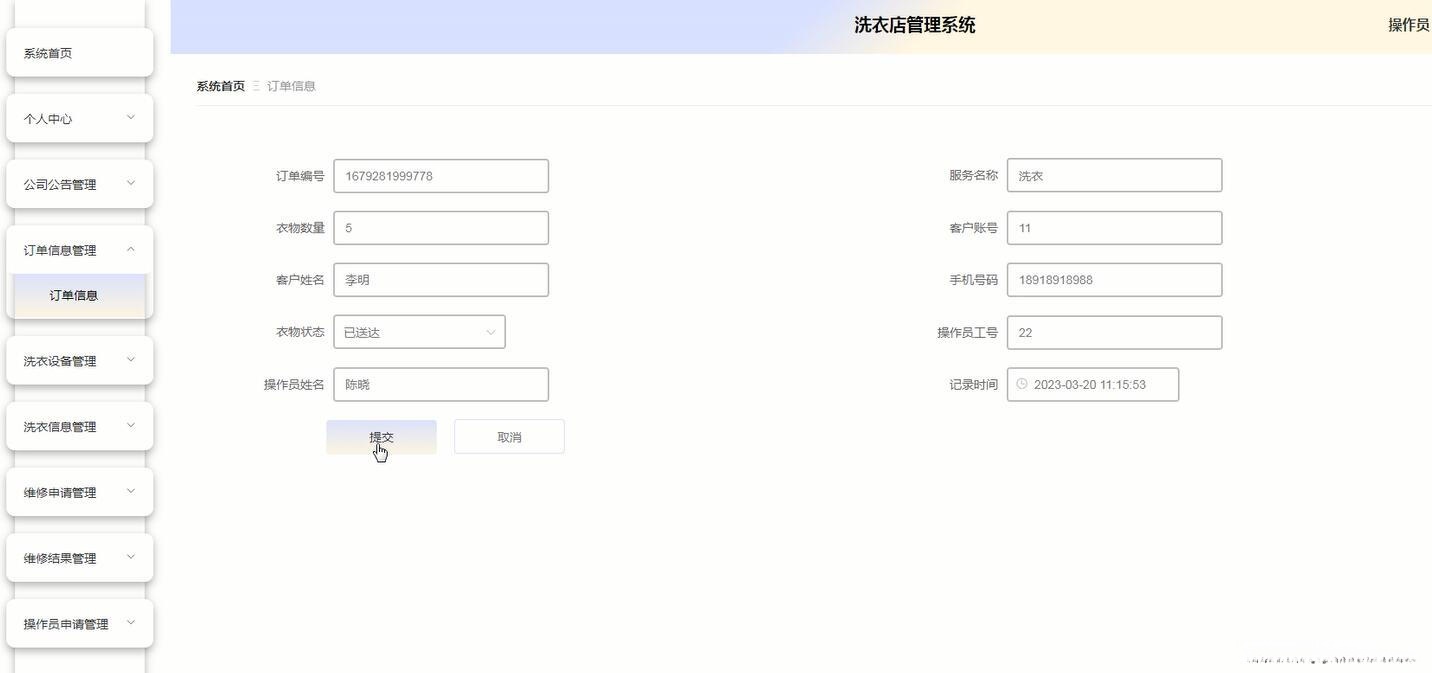Viewport: 1432px width, 673px height.
Task: Open the 衣物状态 dropdown showing 已送达
Action: tap(419, 331)
